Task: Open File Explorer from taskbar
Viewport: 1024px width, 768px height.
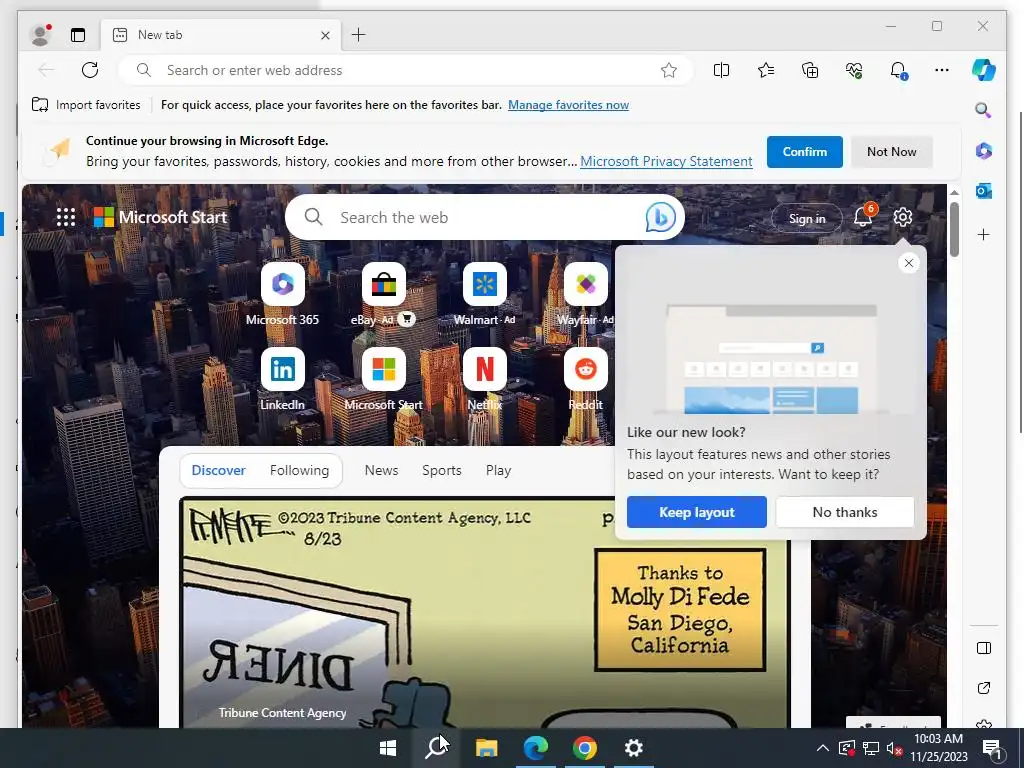Action: (x=486, y=748)
